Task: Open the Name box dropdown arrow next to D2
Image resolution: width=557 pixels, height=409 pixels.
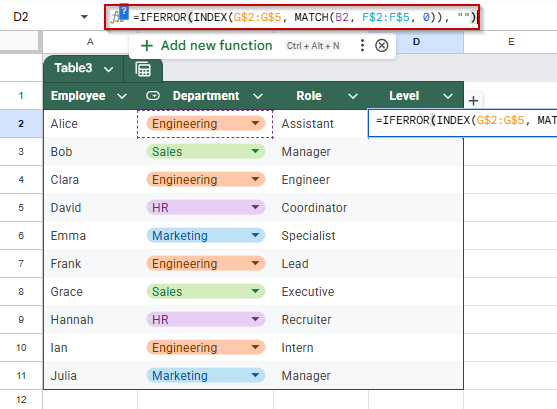Action: click(x=84, y=17)
